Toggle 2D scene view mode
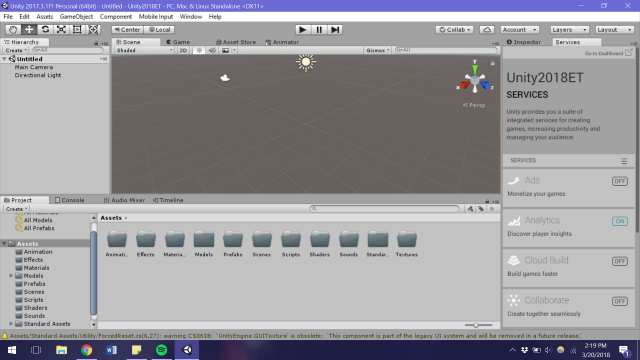640x360 pixels. click(x=183, y=50)
